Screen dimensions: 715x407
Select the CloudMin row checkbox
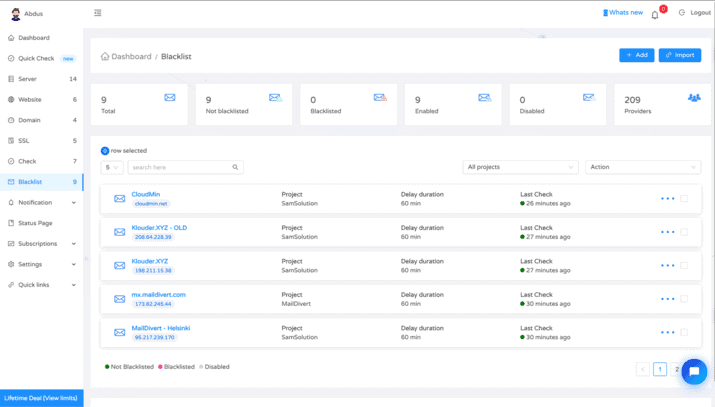tap(684, 199)
